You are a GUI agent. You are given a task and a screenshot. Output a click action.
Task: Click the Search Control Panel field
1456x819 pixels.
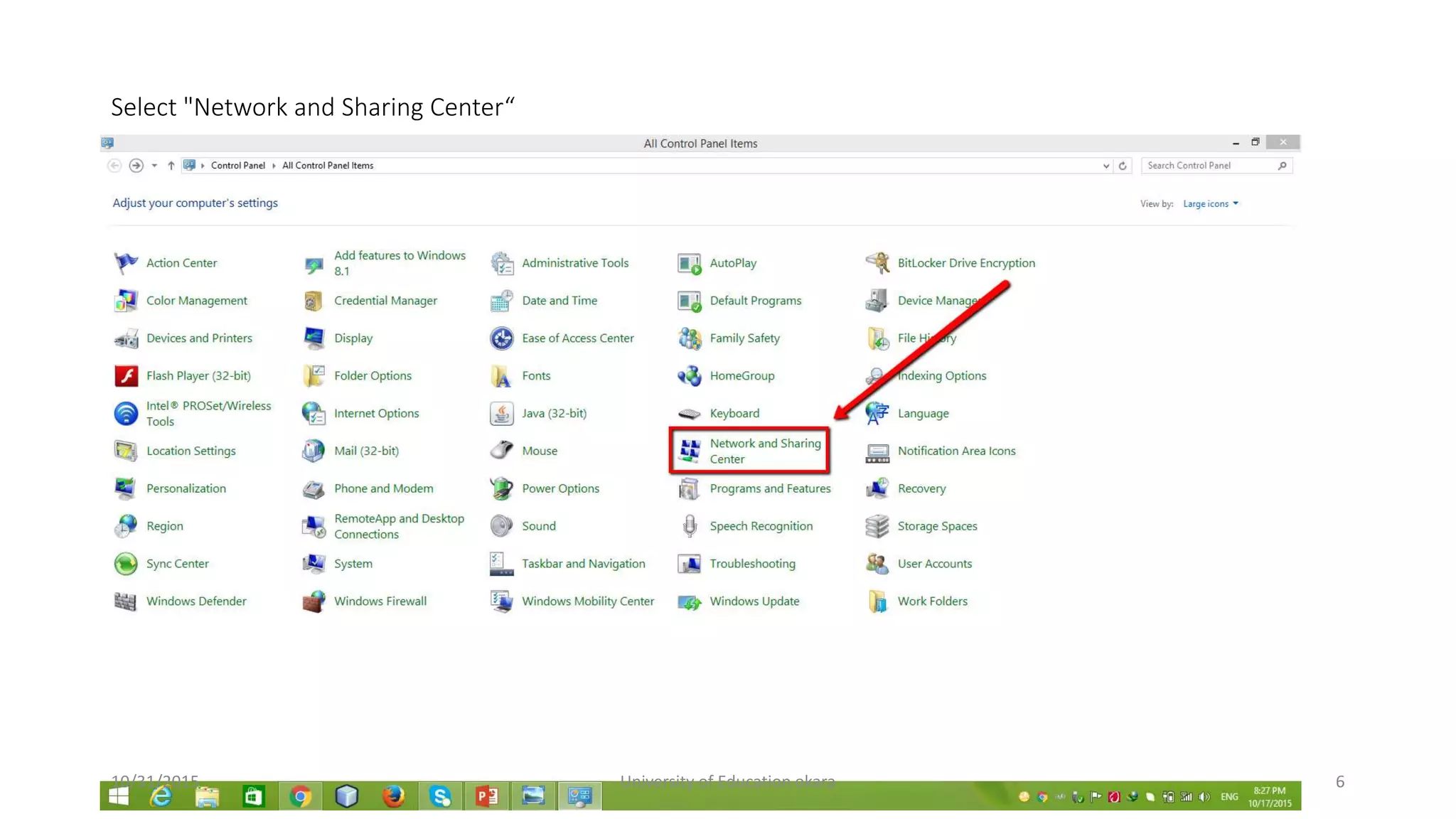pos(1216,166)
